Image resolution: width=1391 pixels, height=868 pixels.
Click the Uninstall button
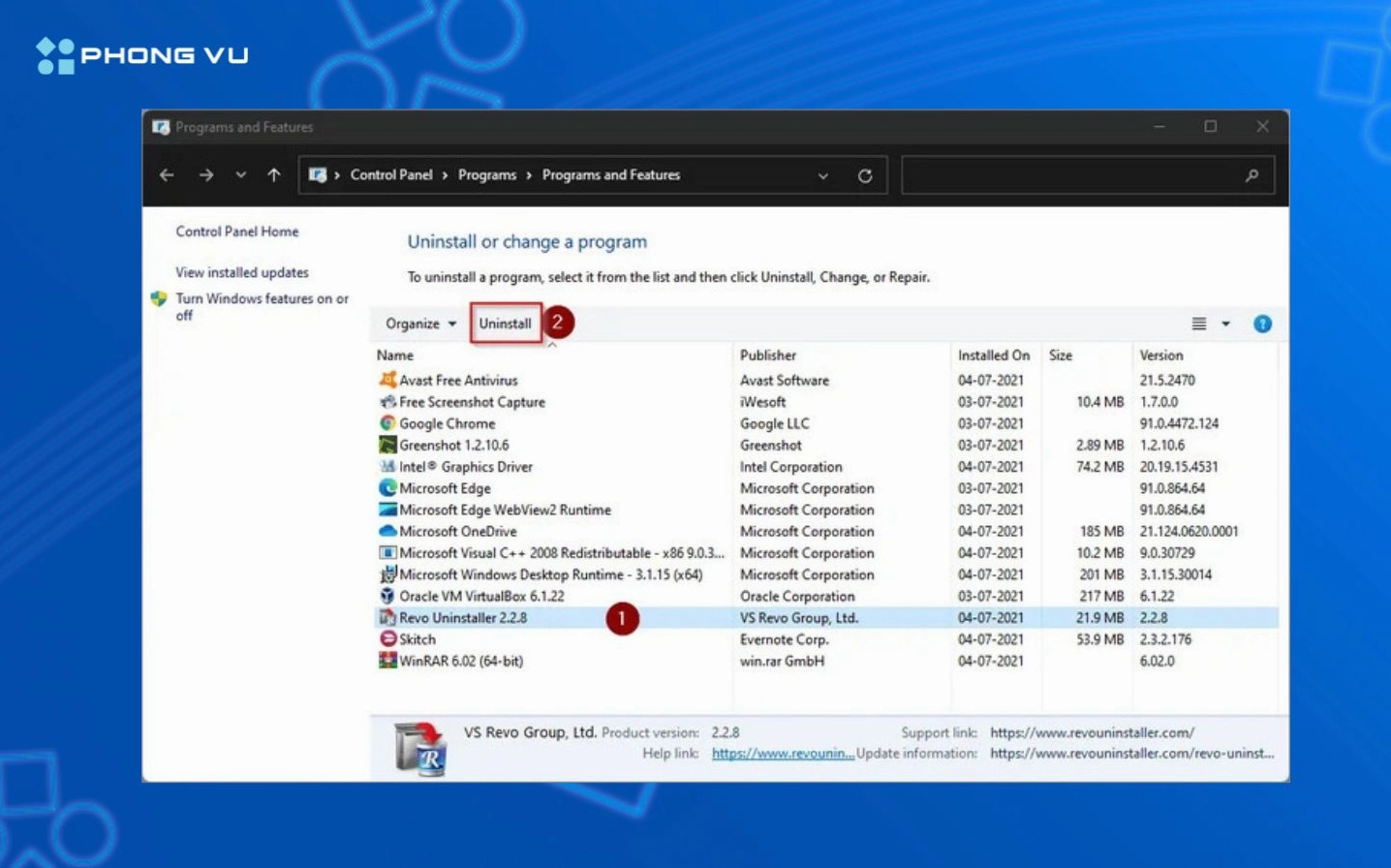pyautogui.click(x=505, y=324)
